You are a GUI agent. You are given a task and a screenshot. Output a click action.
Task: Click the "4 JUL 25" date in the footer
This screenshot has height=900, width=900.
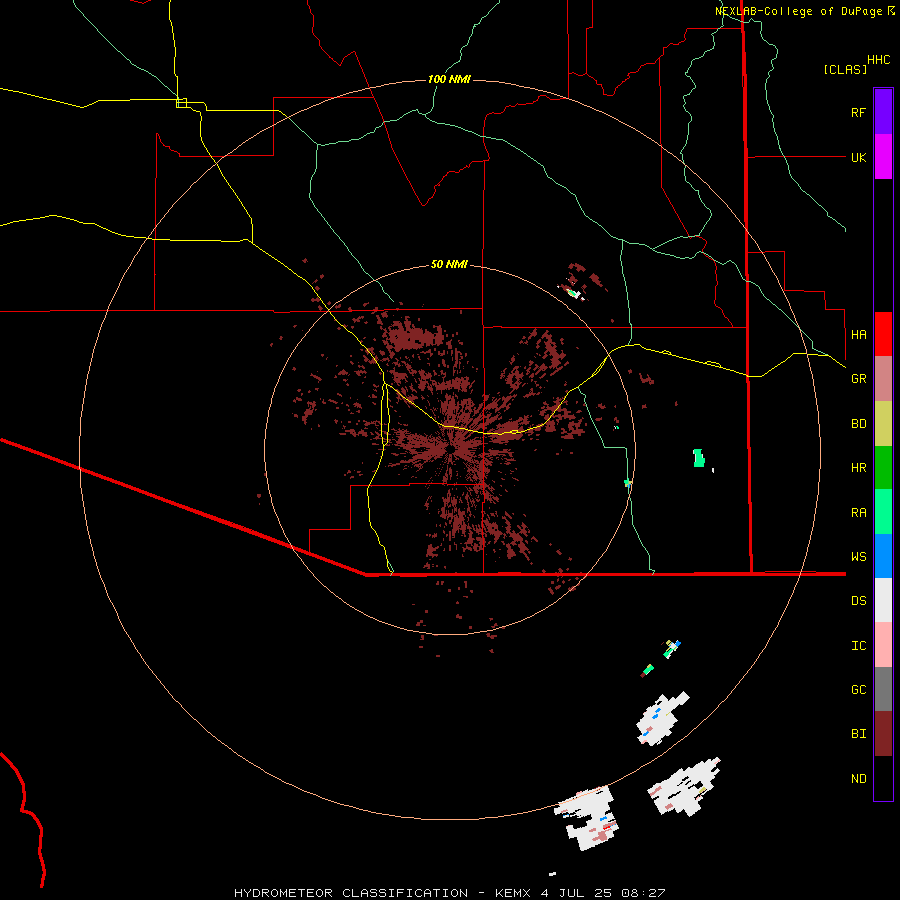click(x=576, y=893)
